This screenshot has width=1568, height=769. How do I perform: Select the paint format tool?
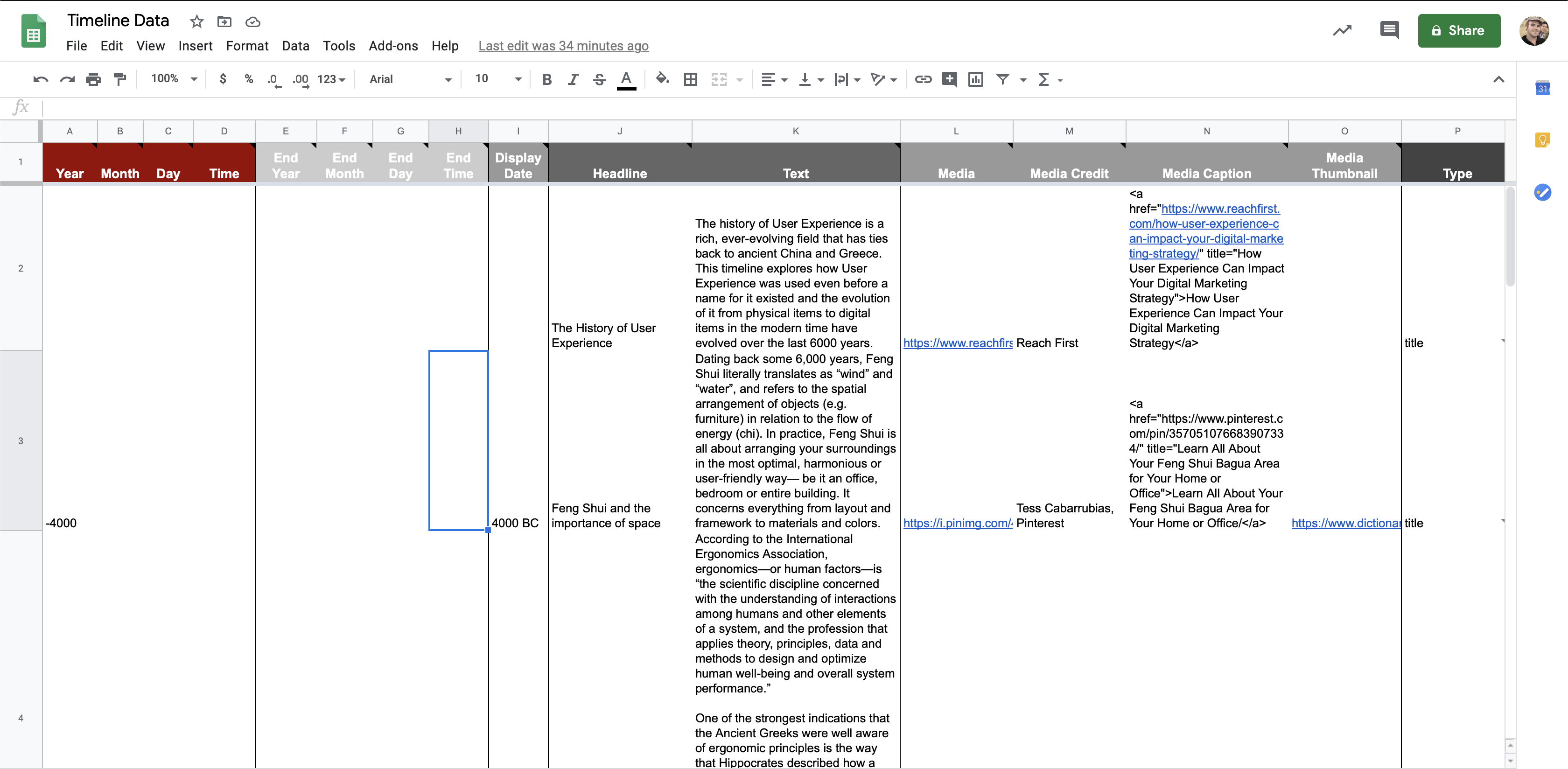[x=120, y=79]
